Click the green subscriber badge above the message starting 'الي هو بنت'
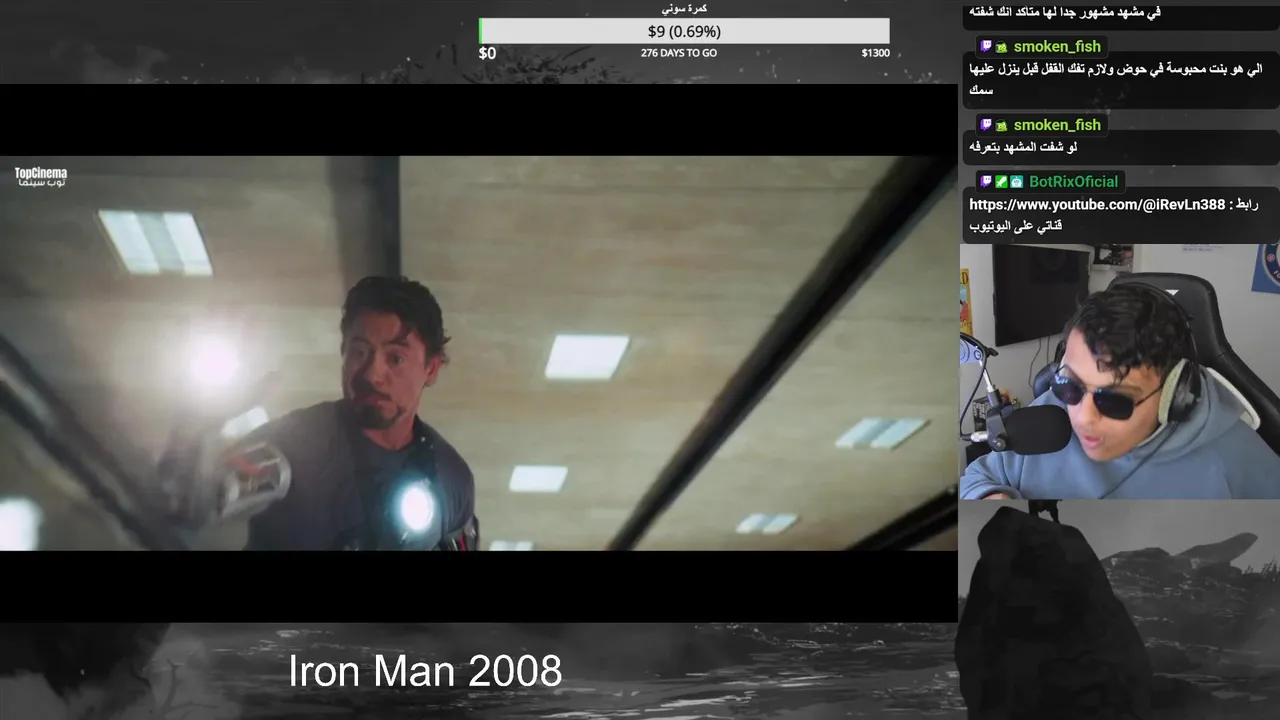 coord(1001,47)
